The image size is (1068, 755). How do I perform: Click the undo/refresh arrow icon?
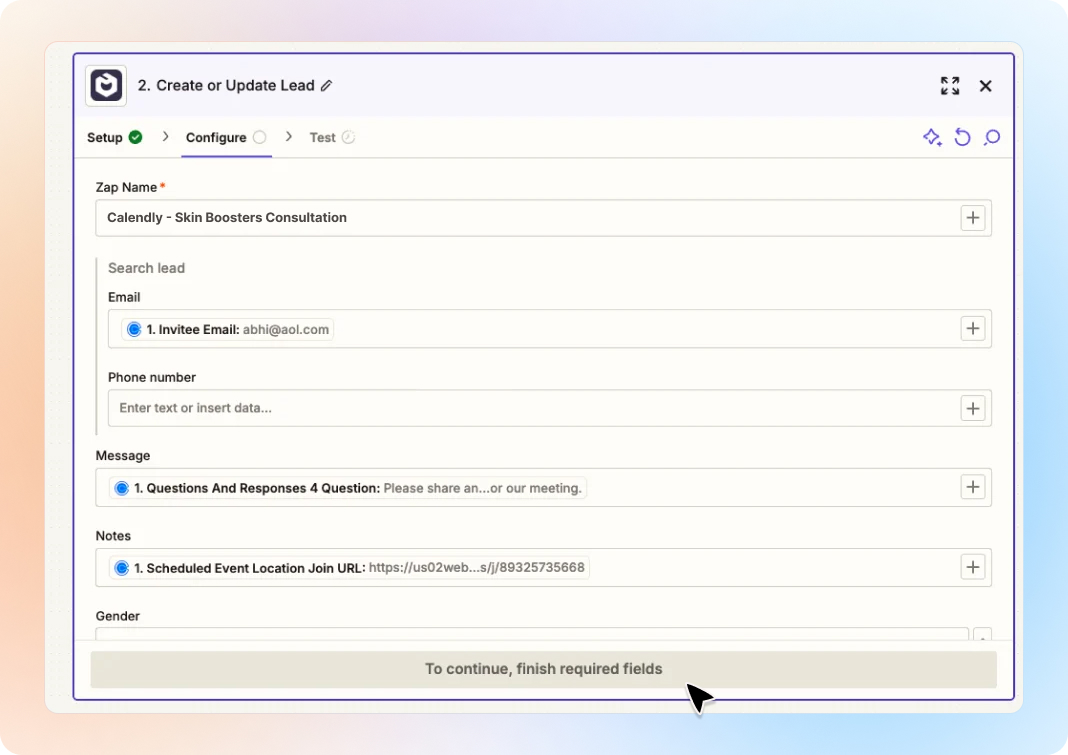(x=962, y=137)
